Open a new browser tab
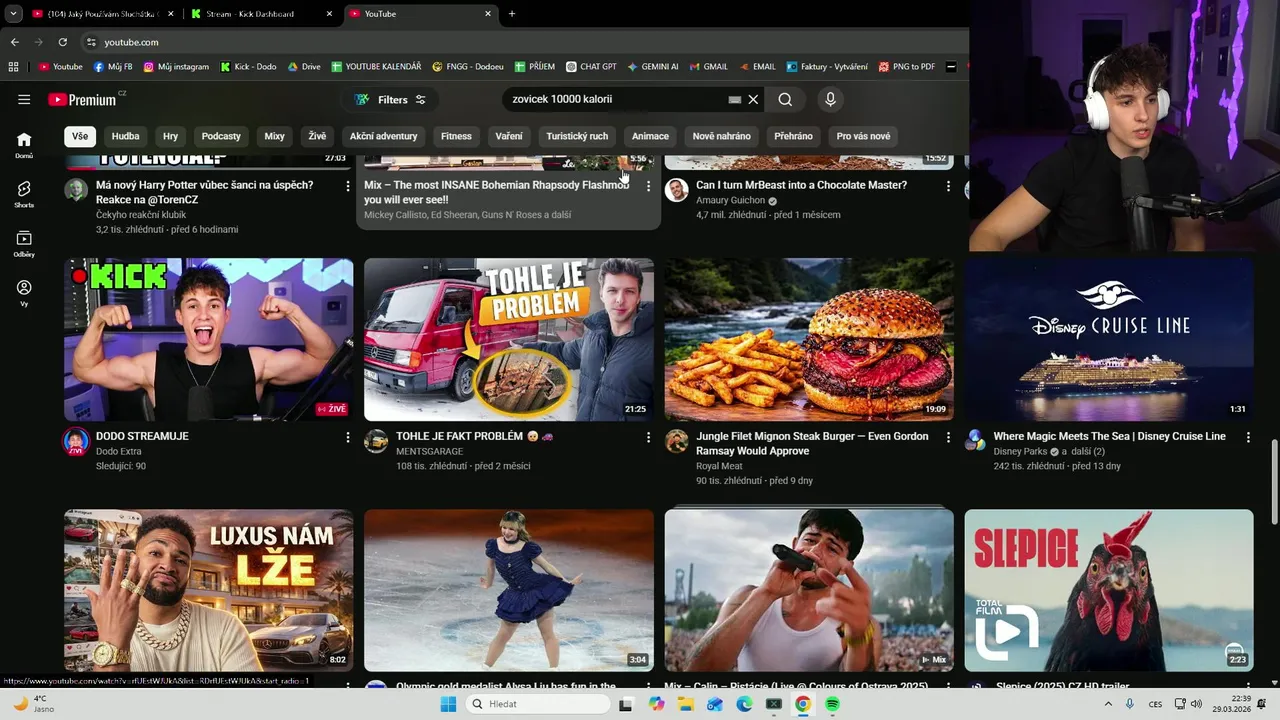Viewport: 1280px width, 720px height. 512,14
